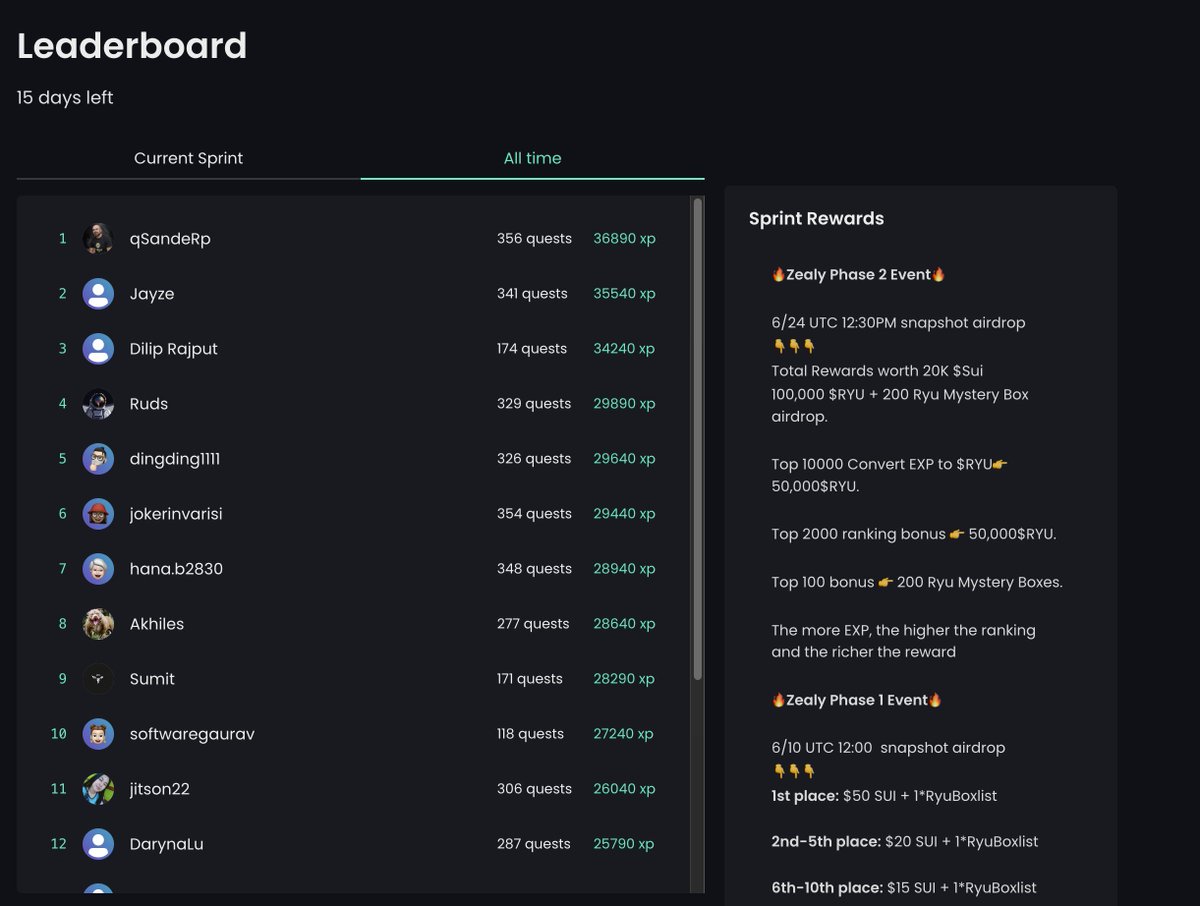
Task: Click the 341 quests count
Action: pyautogui.click(x=532, y=294)
